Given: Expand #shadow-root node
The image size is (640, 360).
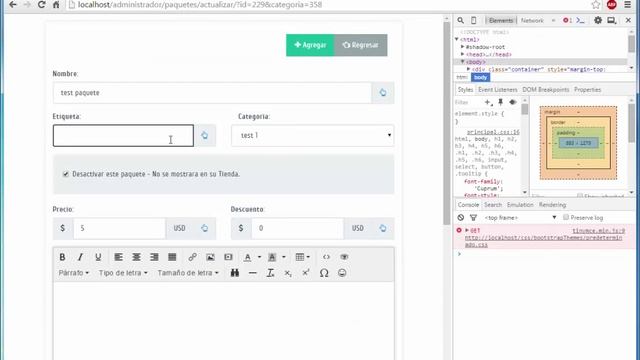Looking at the screenshot, I should pos(462,47).
